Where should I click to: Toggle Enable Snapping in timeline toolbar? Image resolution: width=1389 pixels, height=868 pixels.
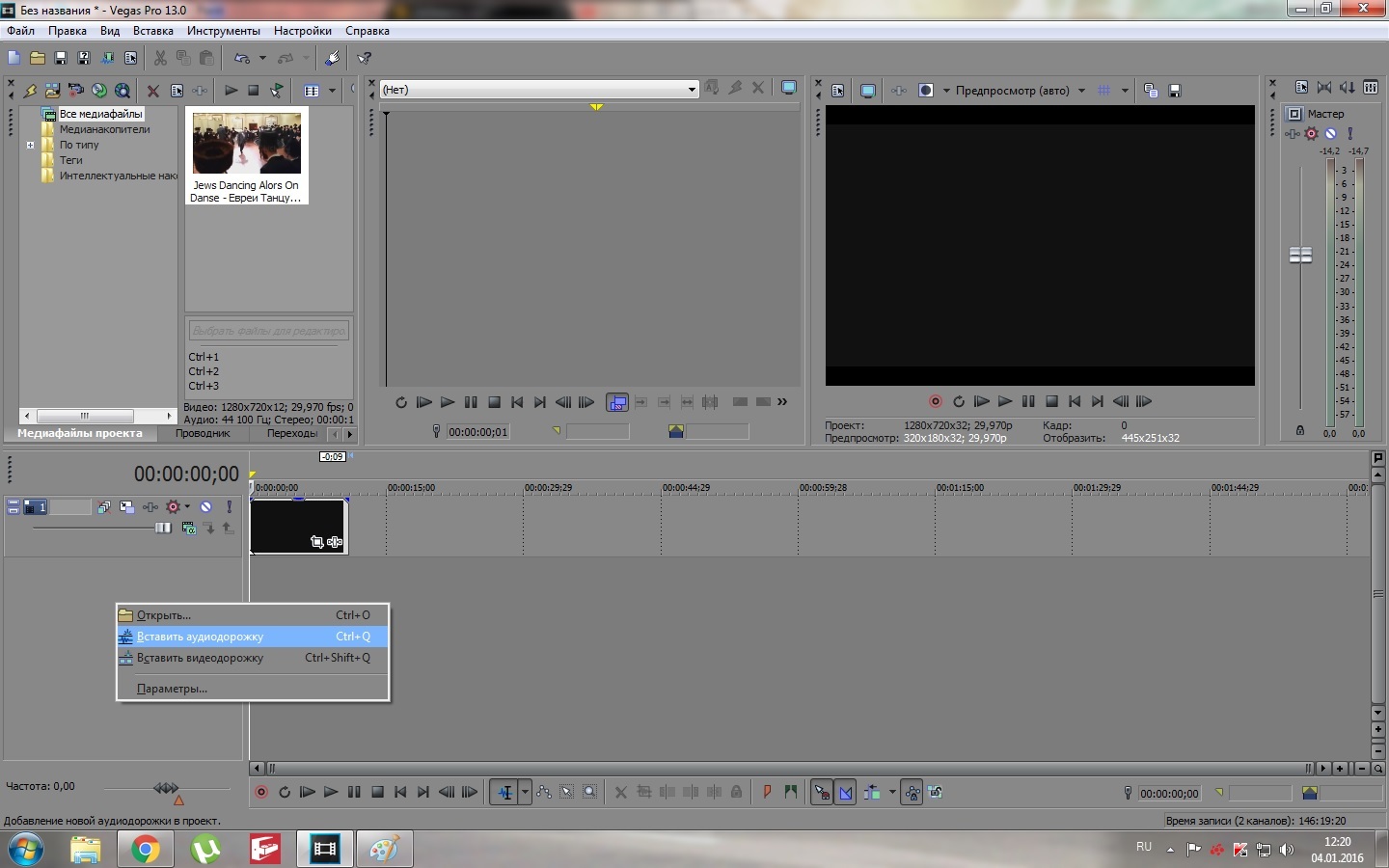tap(822, 792)
